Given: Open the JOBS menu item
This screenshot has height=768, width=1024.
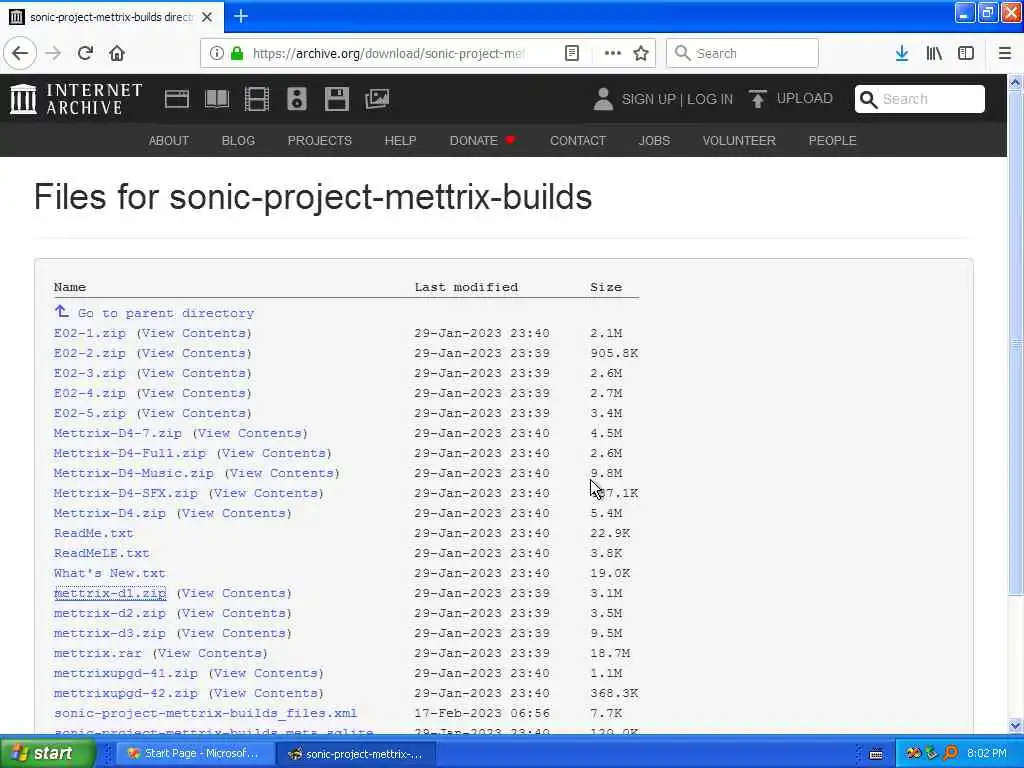Looking at the screenshot, I should coord(654,140).
